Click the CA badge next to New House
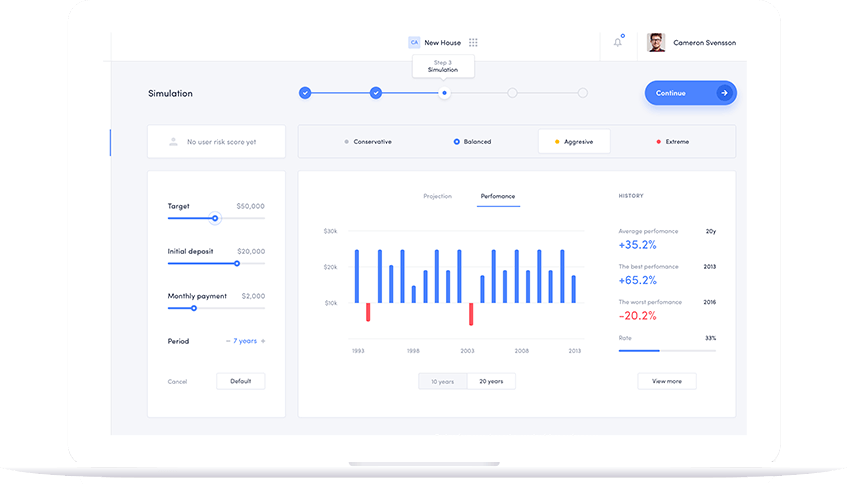 [414, 43]
